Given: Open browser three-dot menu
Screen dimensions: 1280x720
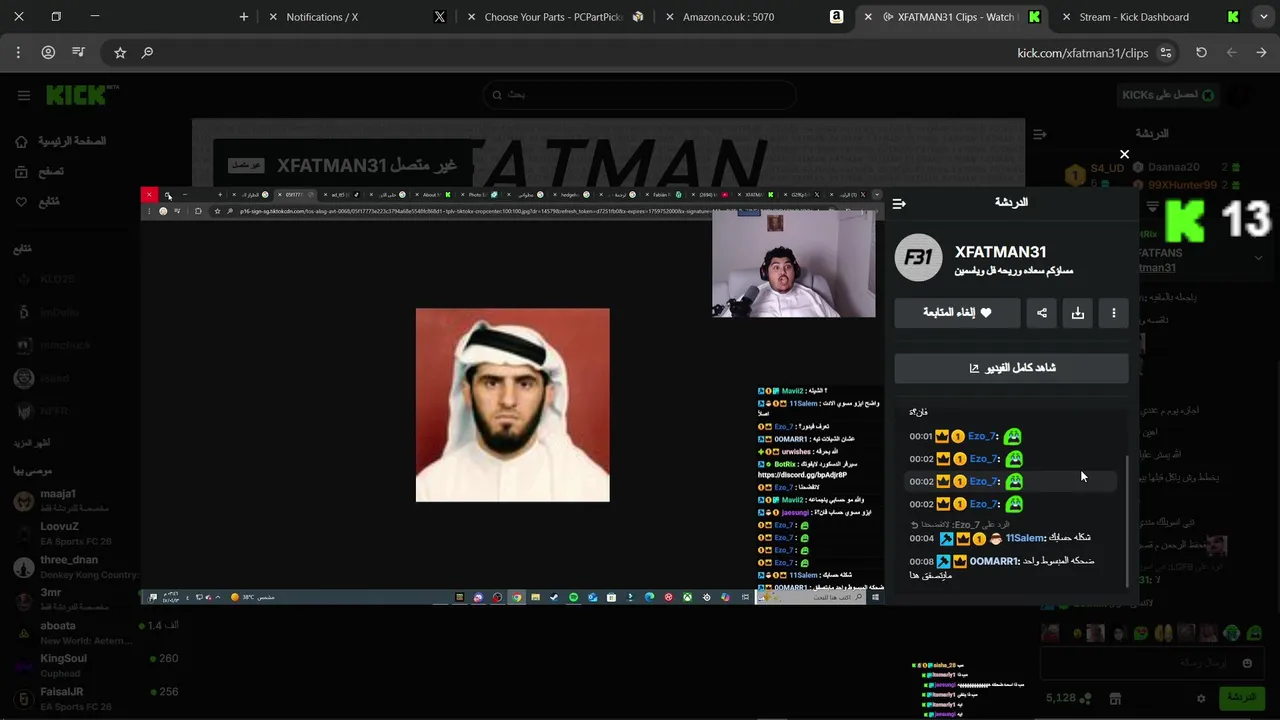Looking at the screenshot, I should (x=19, y=52).
